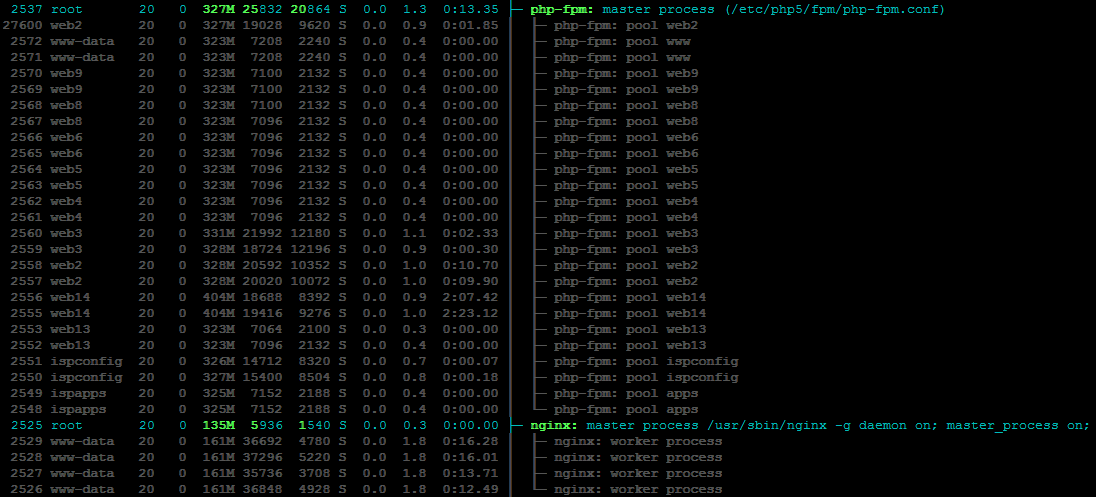
Task: Click resident memory value 7064
Action: tap(266, 329)
